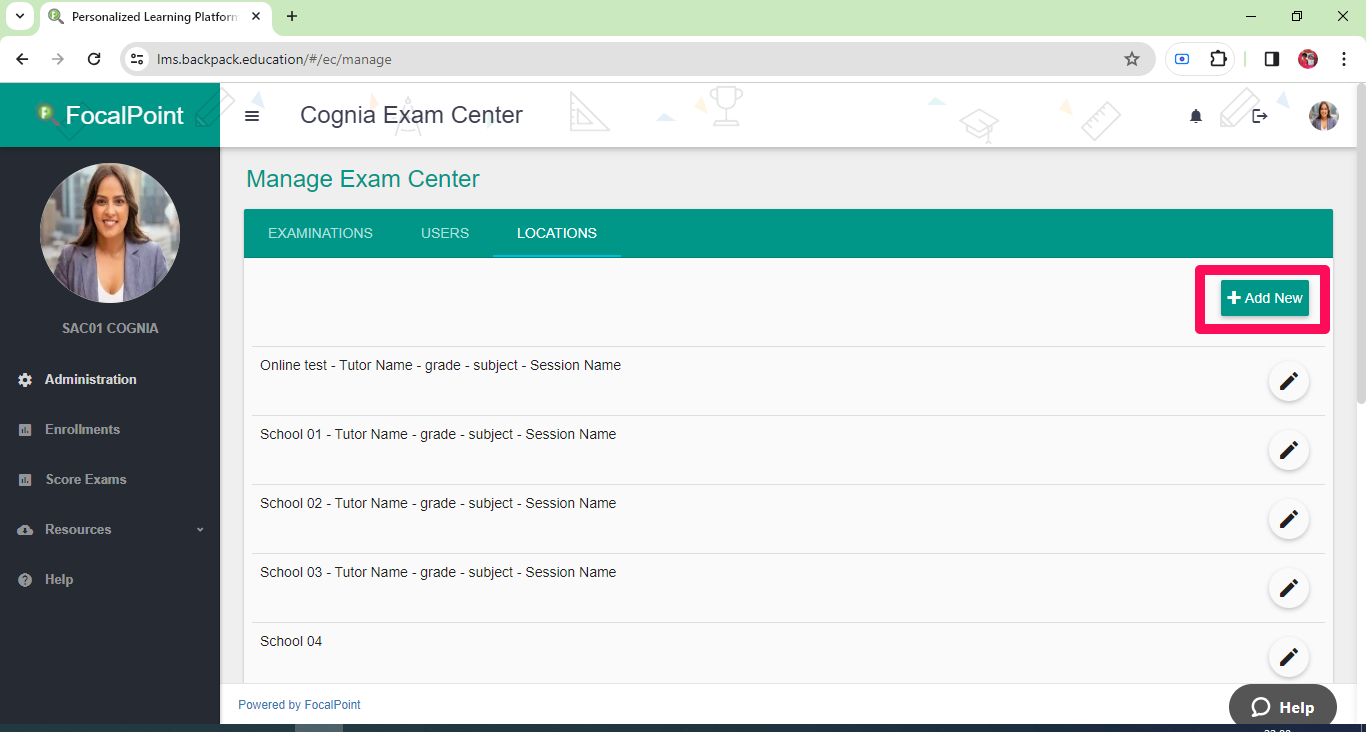Click the Help question mark icon in sidebar
Image resolution: width=1366 pixels, height=732 pixels.
[x=25, y=580]
